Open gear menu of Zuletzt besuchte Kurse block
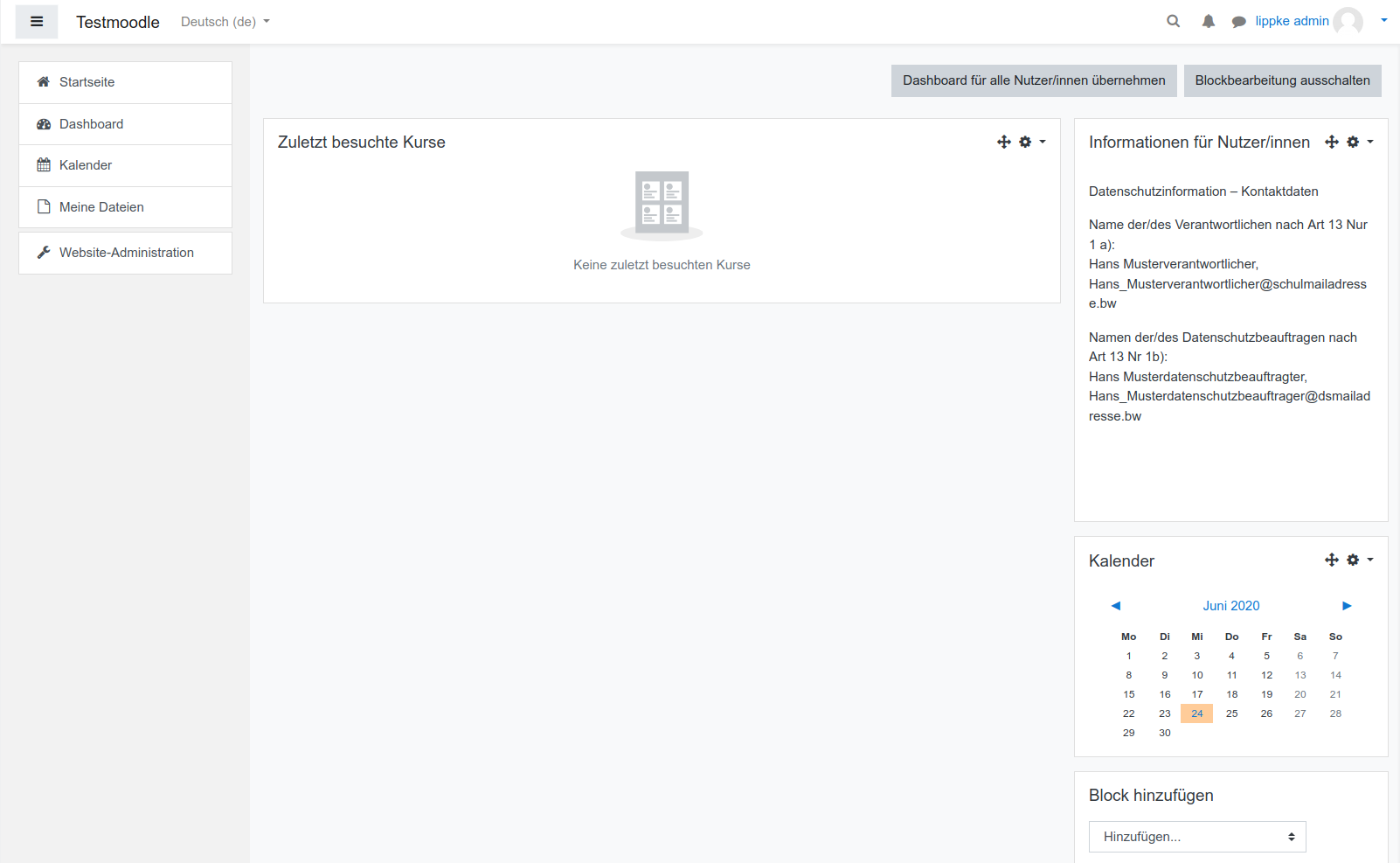1400x863 pixels. click(x=1031, y=142)
